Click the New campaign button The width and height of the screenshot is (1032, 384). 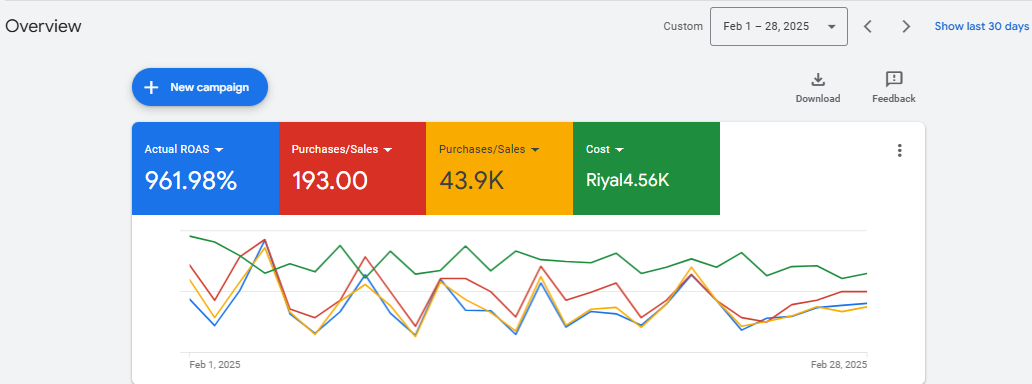200,87
